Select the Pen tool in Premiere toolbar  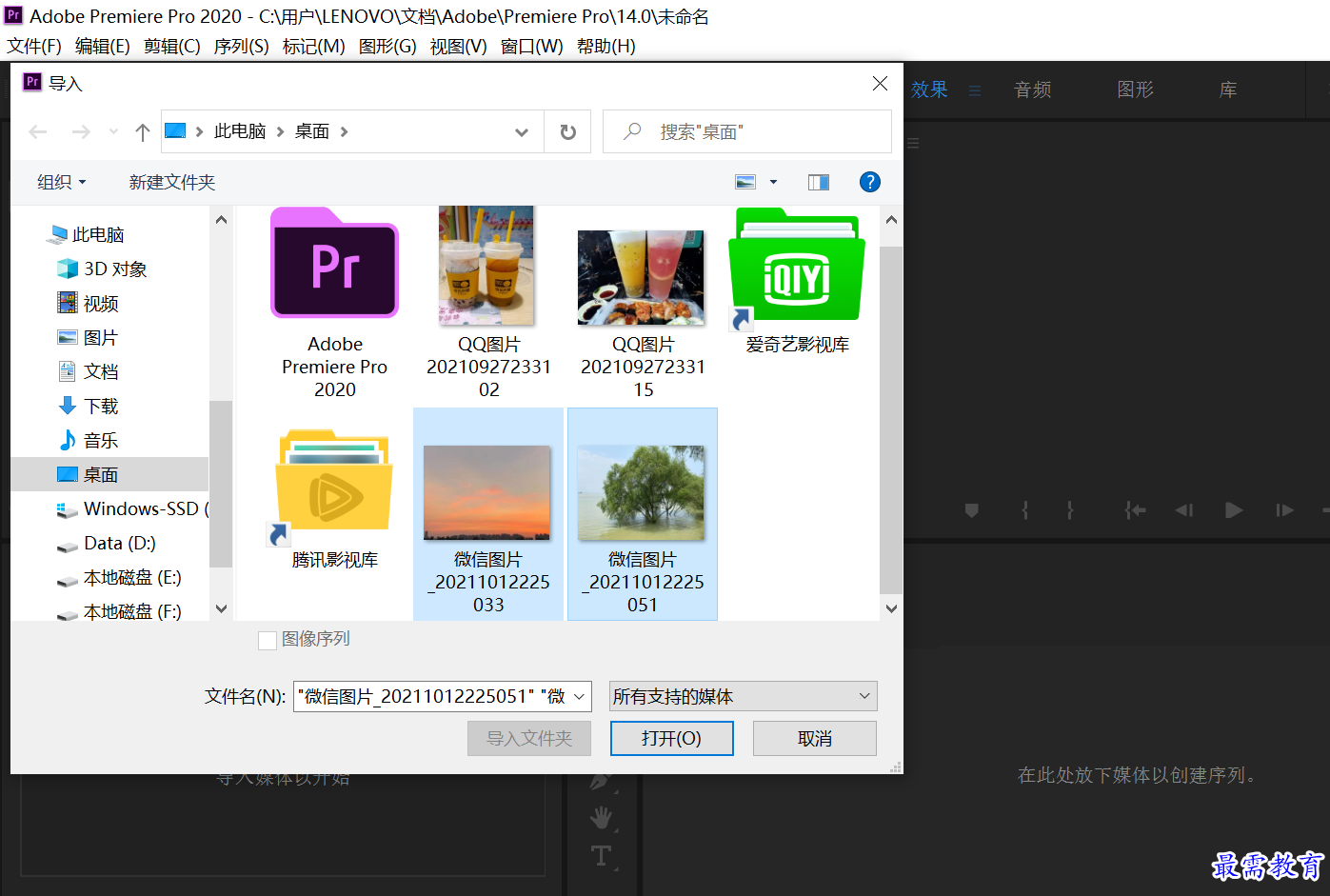(x=601, y=783)
